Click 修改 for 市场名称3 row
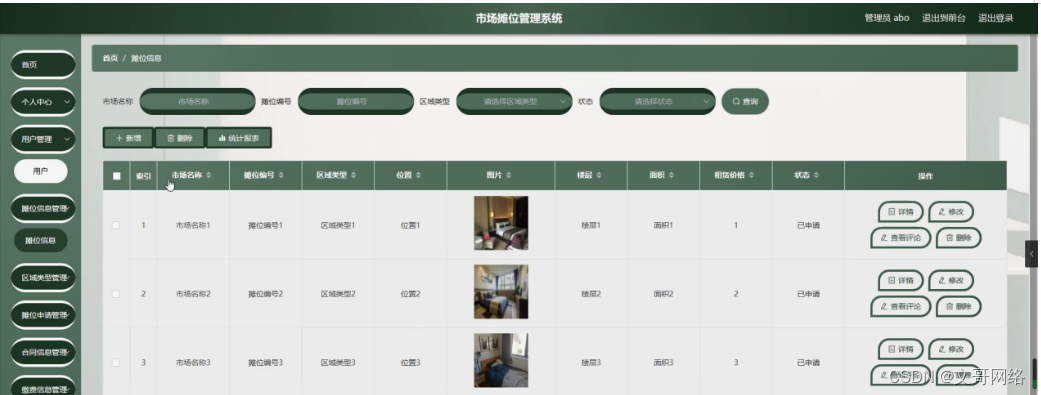 pyautogui.click(x=951, y=349)
